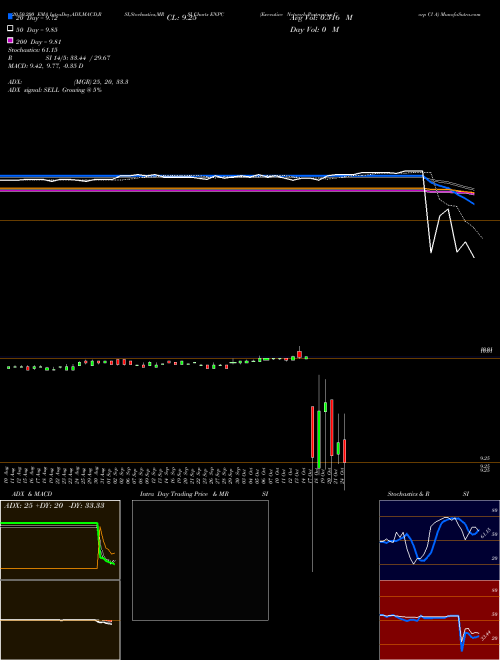The image size is (500, 660).
Task: Click the CL: 9.25 closing price label
Action: [x=181, y=18]
